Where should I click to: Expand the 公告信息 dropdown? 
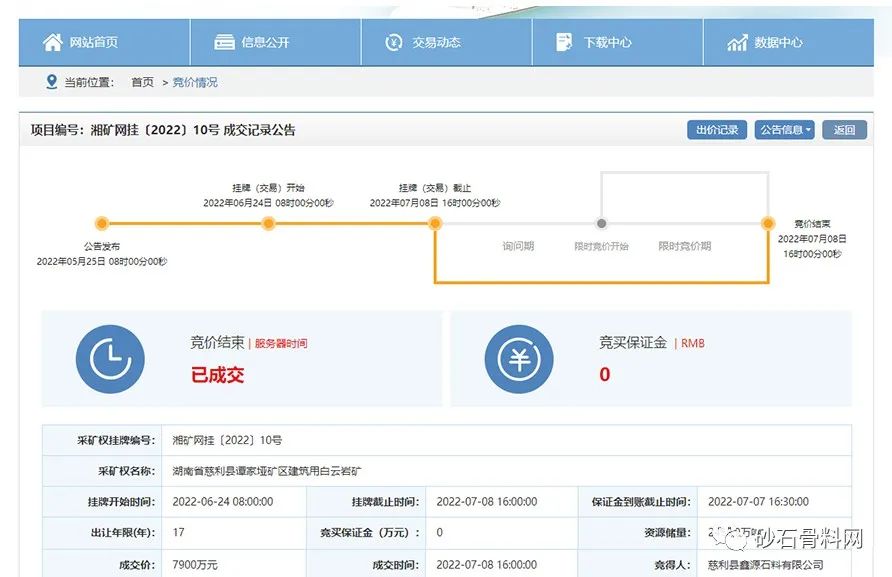pos(786,130)
